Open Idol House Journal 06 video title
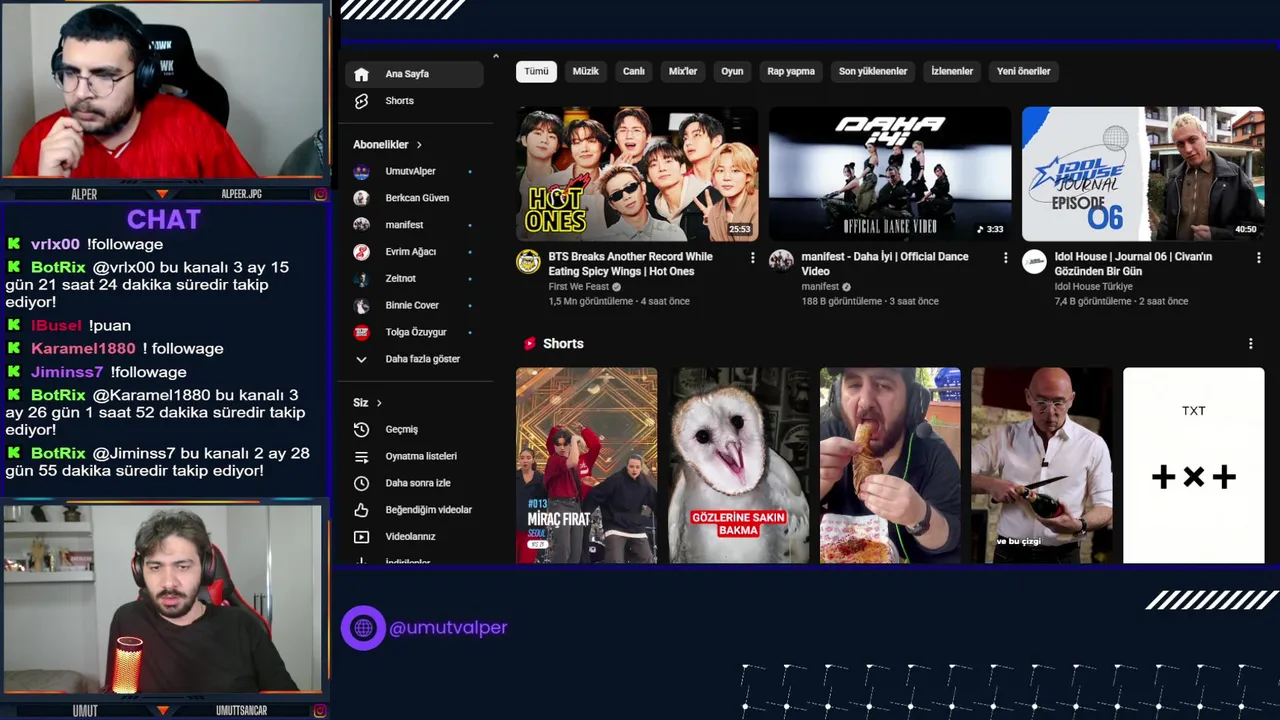The height and width of the screenshot is (720, 1280). 1133,264
